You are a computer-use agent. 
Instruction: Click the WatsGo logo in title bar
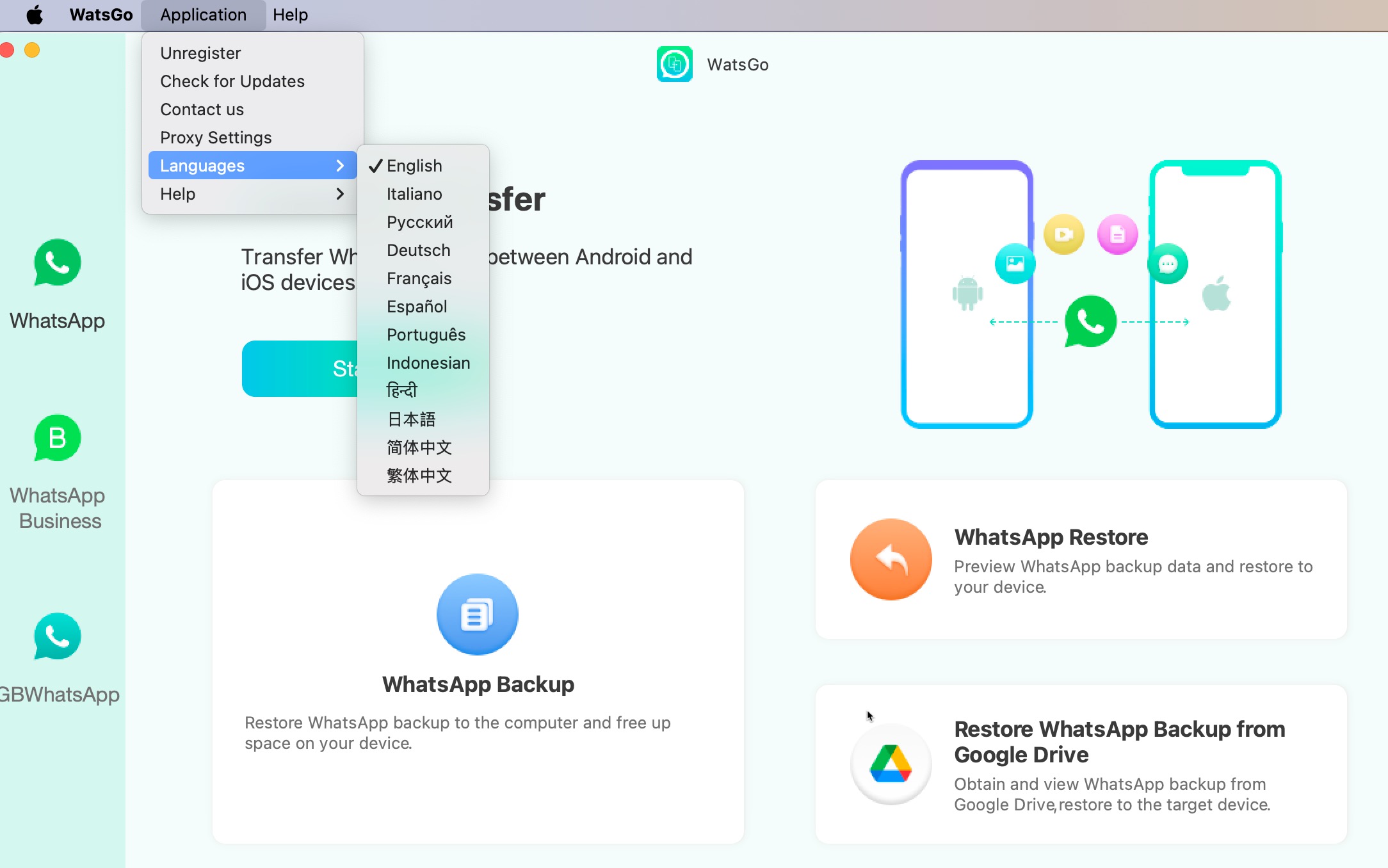[674, 64]
